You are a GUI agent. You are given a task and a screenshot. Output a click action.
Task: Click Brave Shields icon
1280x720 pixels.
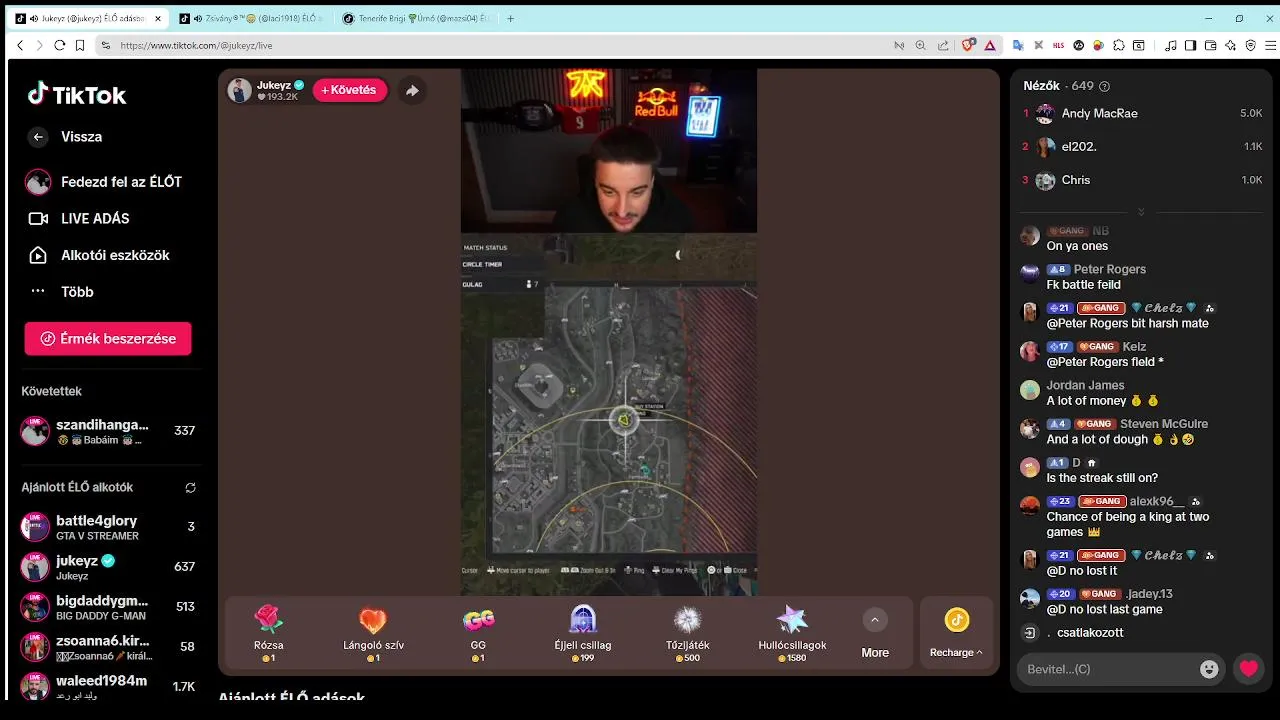click(969, 45)
